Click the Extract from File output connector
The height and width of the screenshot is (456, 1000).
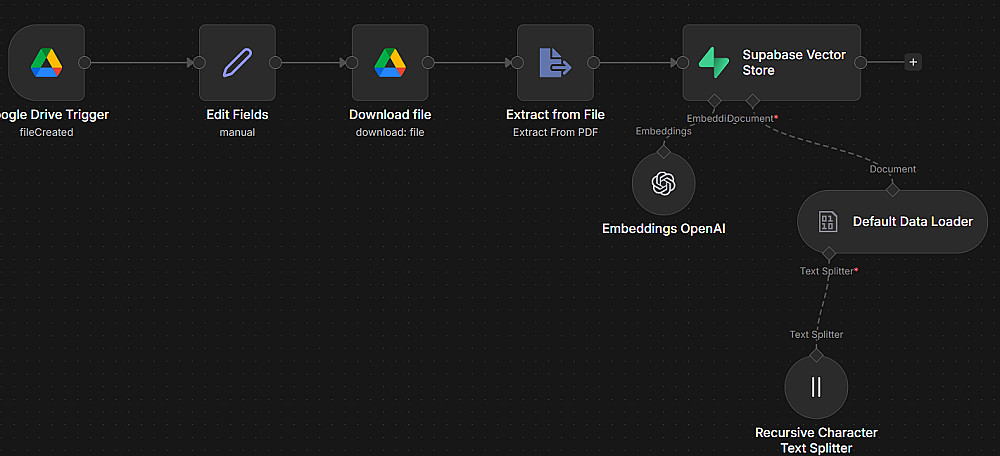tap(594, 63)
